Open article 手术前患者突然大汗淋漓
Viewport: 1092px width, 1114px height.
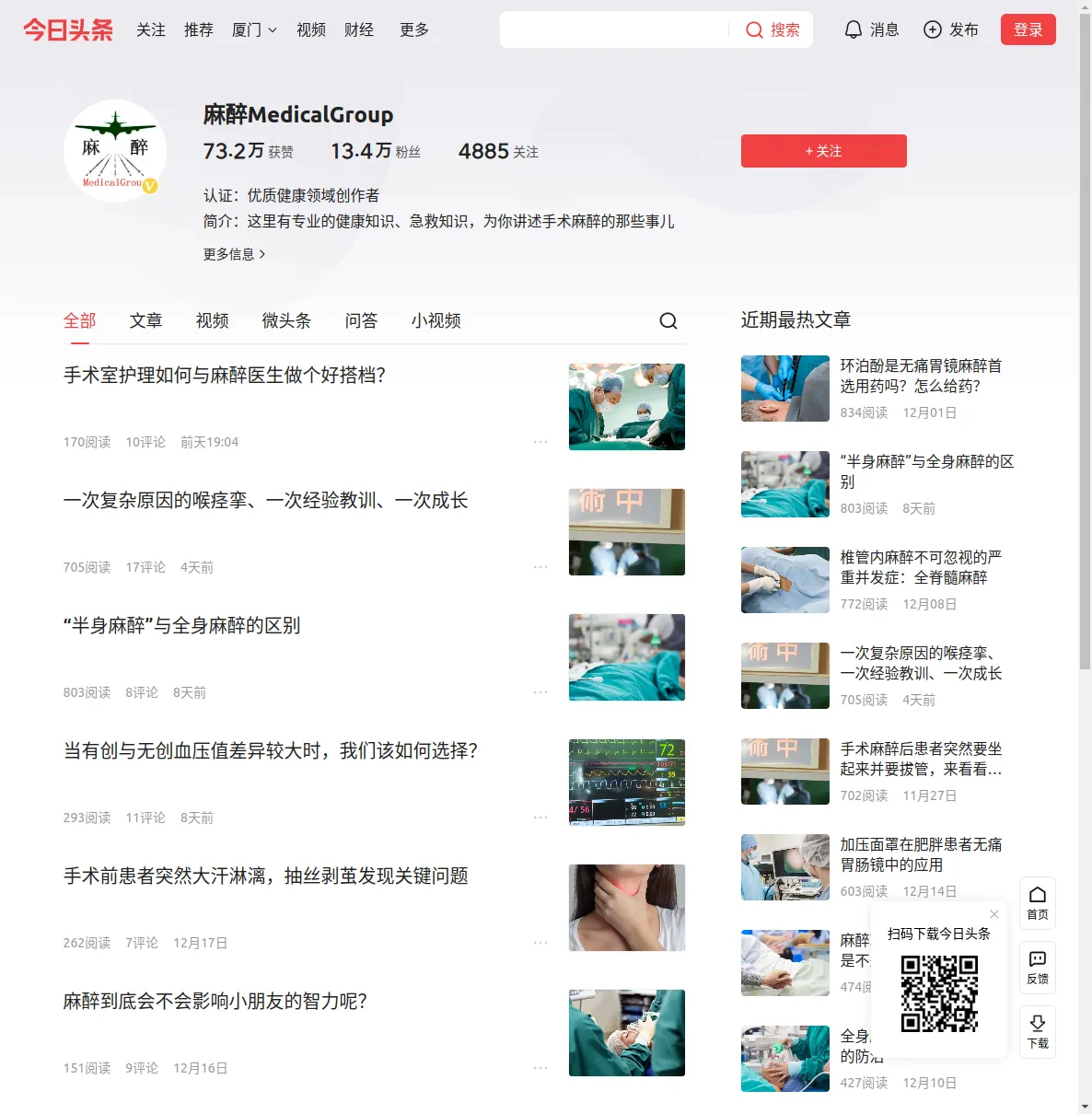coord(266,876)
